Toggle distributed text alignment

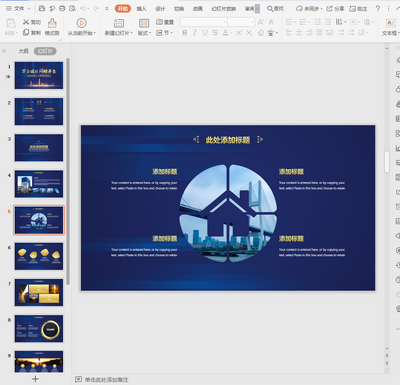pyautogui.click(x=330, y=32)
